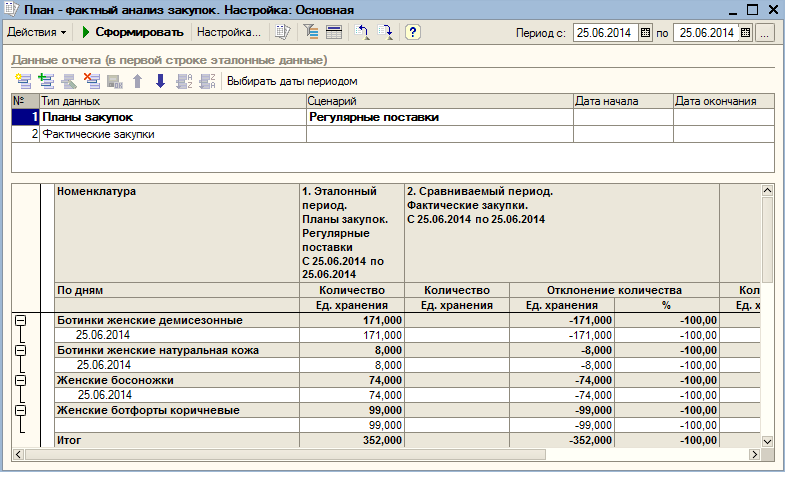Click the Сценарий column header
This screenshot has height=484, width=785.
pos(440,101)
